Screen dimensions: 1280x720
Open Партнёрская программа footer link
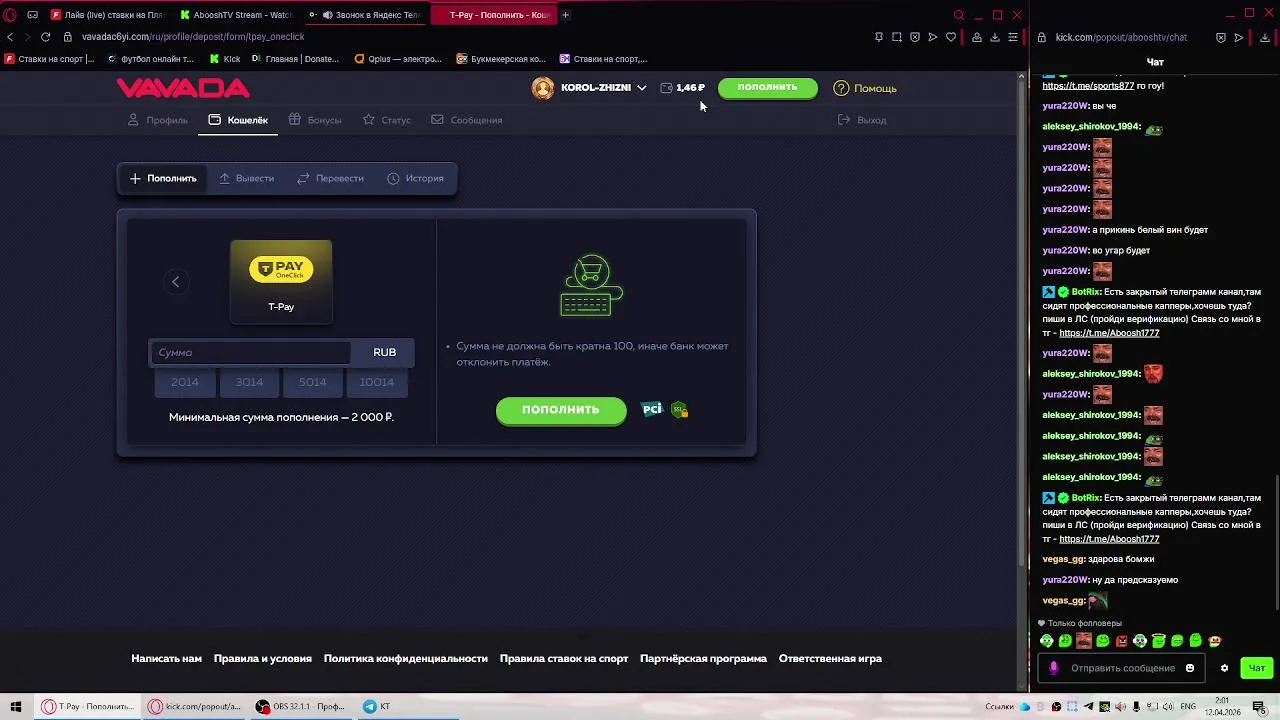click(x=703, y=659)
